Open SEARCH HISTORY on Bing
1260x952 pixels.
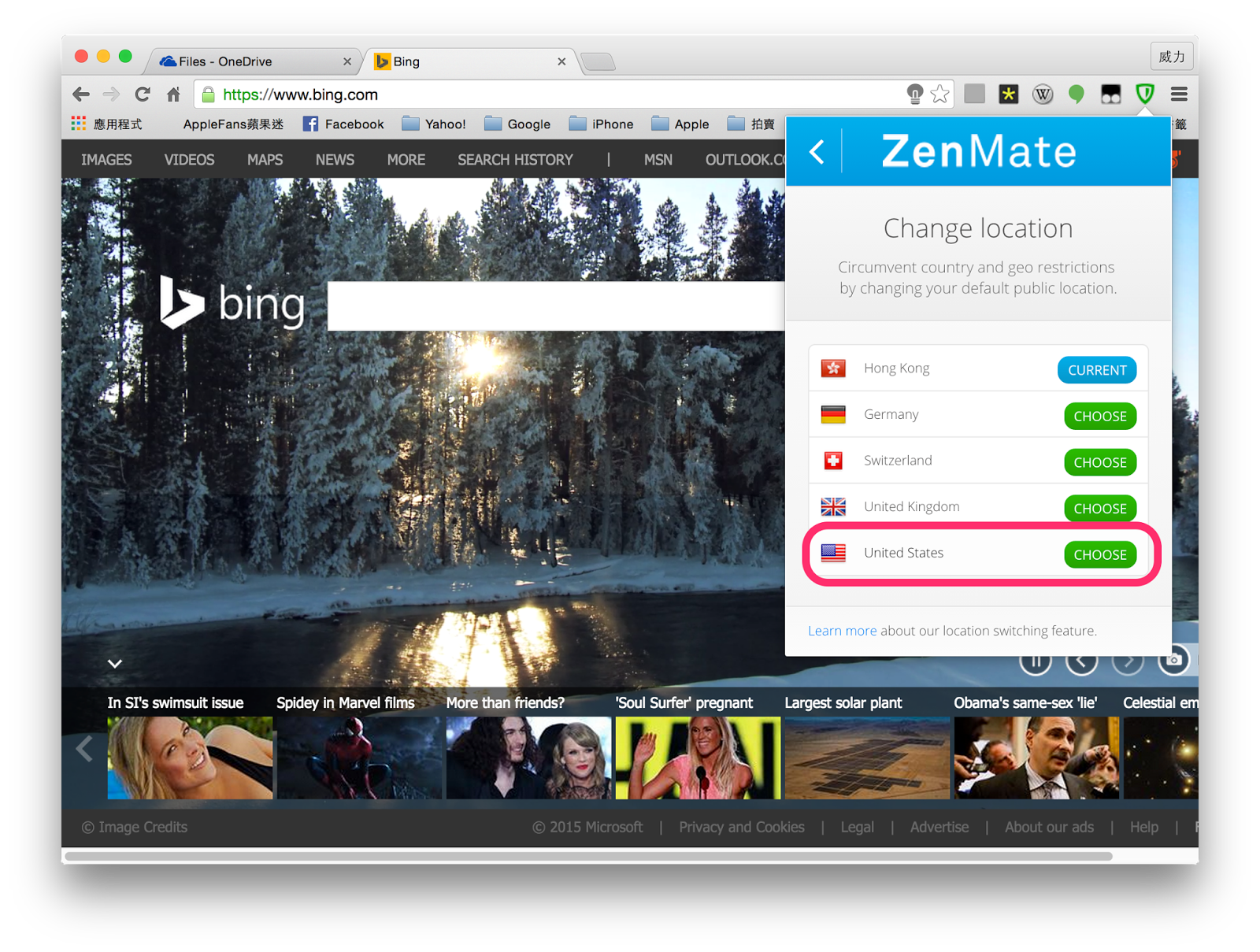(515, 160)
